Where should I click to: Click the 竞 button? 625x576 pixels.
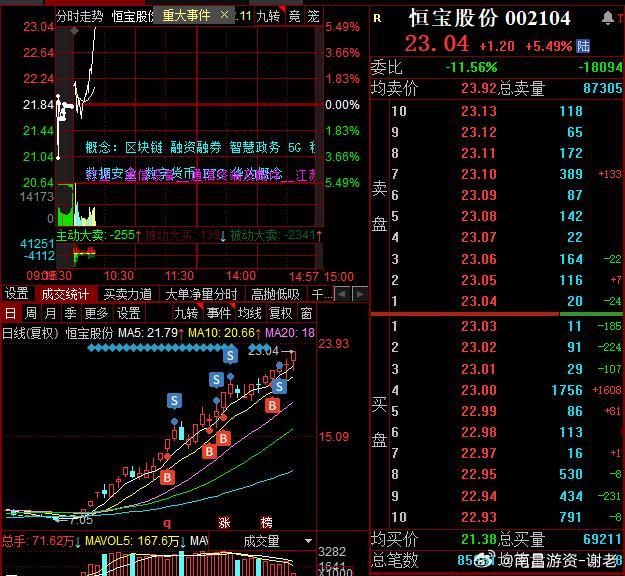pyautogui.click(x=295, y=16)
